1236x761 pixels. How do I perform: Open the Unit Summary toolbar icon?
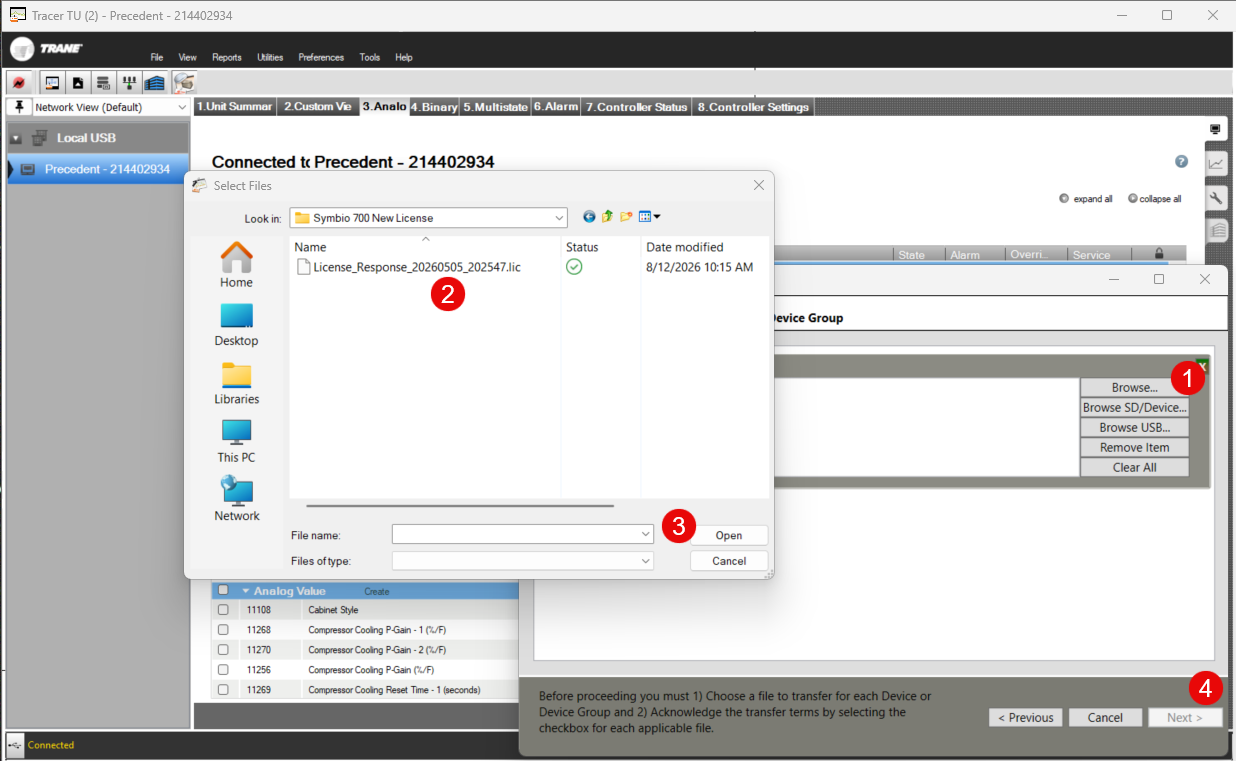(52, 83)
